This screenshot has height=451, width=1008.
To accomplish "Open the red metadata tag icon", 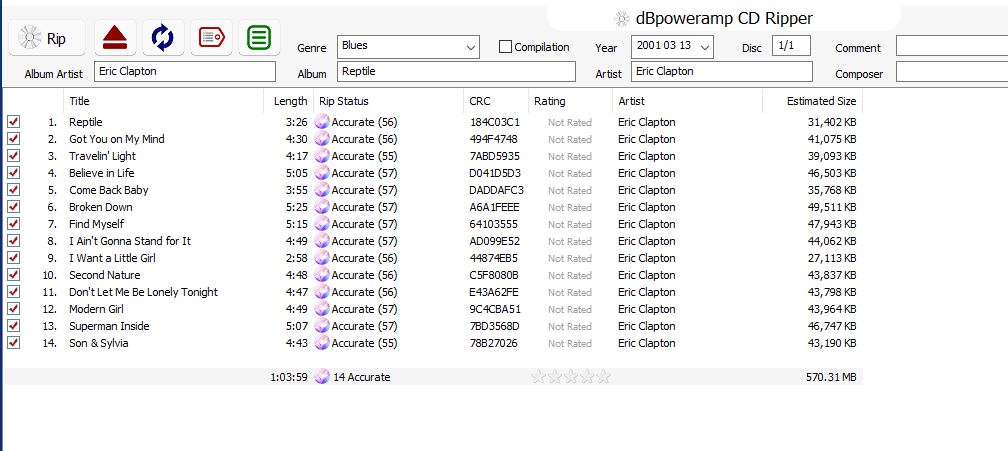I will pyautogui.click(x=211, y=38).
